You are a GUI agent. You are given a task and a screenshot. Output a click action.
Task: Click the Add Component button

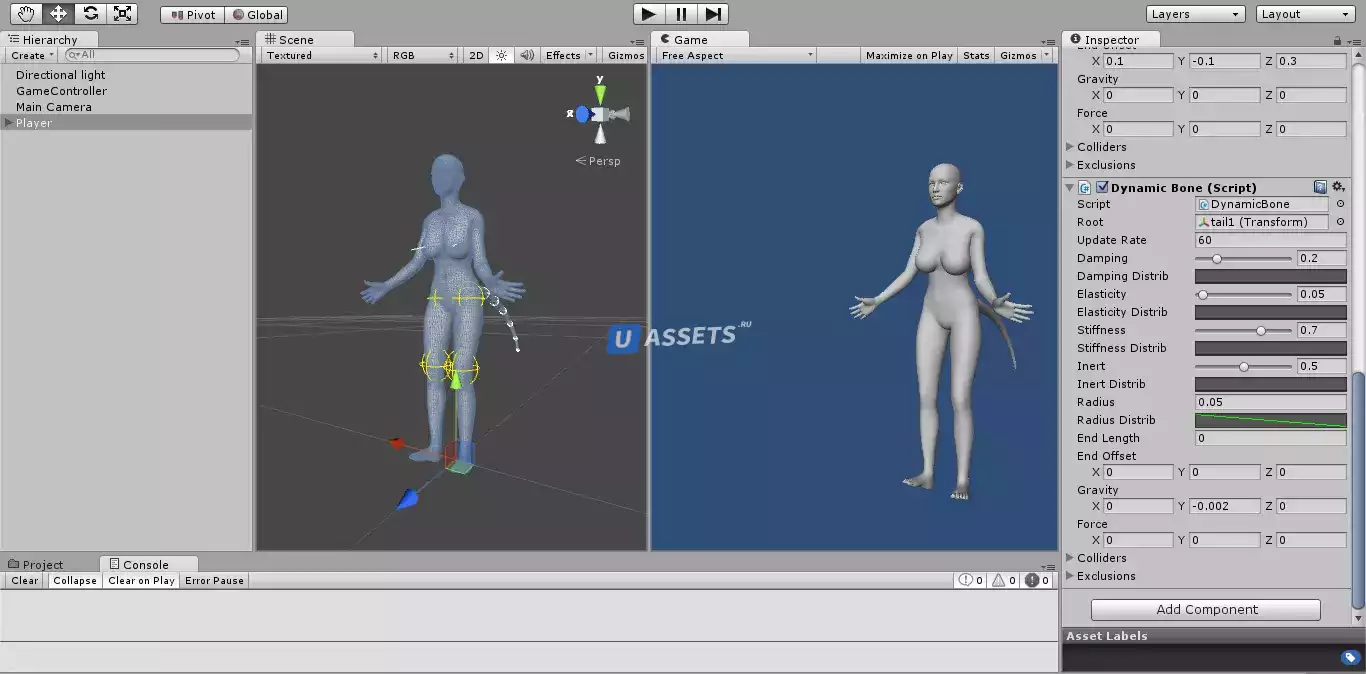1206,609
